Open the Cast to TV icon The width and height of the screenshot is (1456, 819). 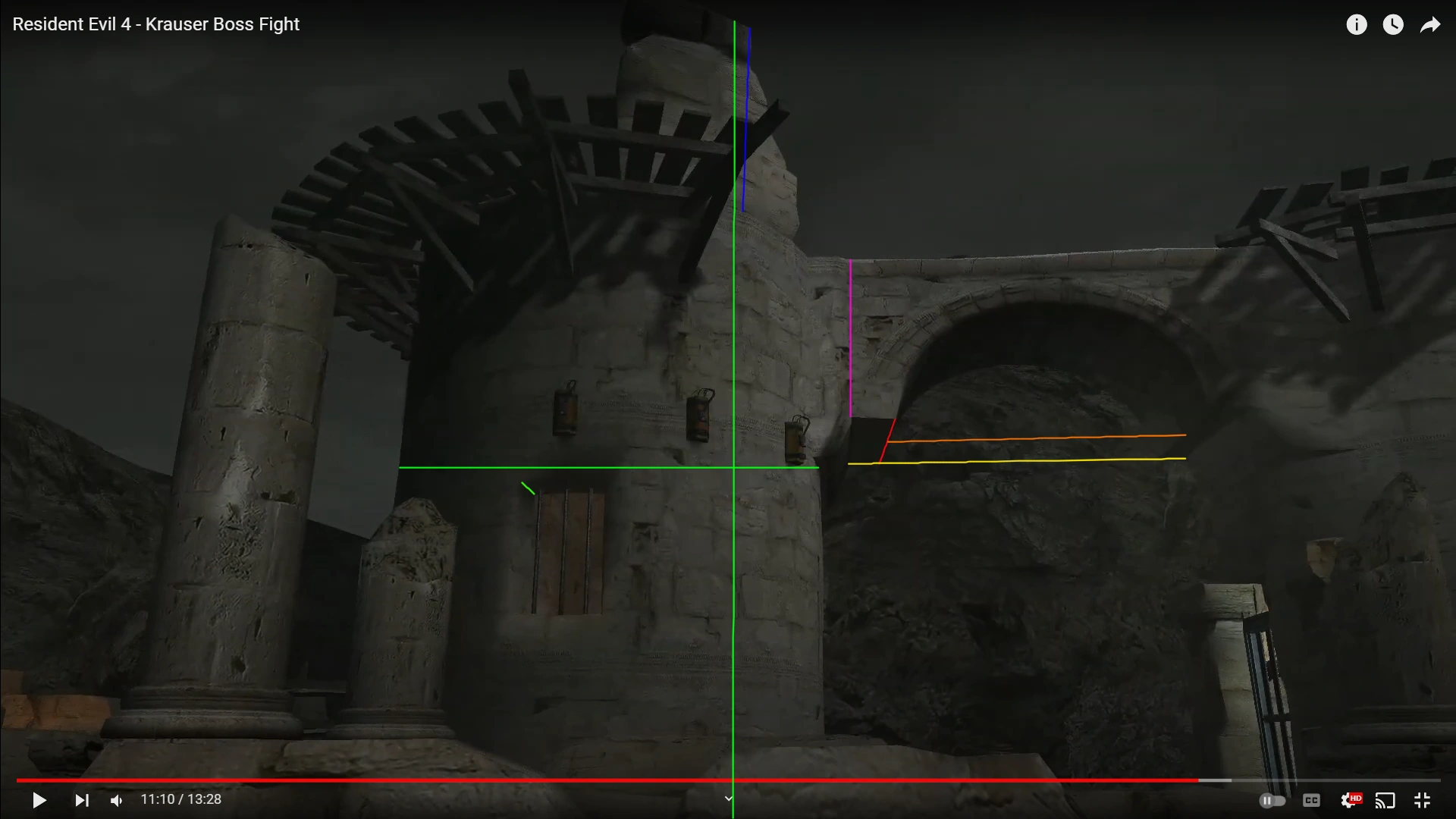[x=1385, y=800]
